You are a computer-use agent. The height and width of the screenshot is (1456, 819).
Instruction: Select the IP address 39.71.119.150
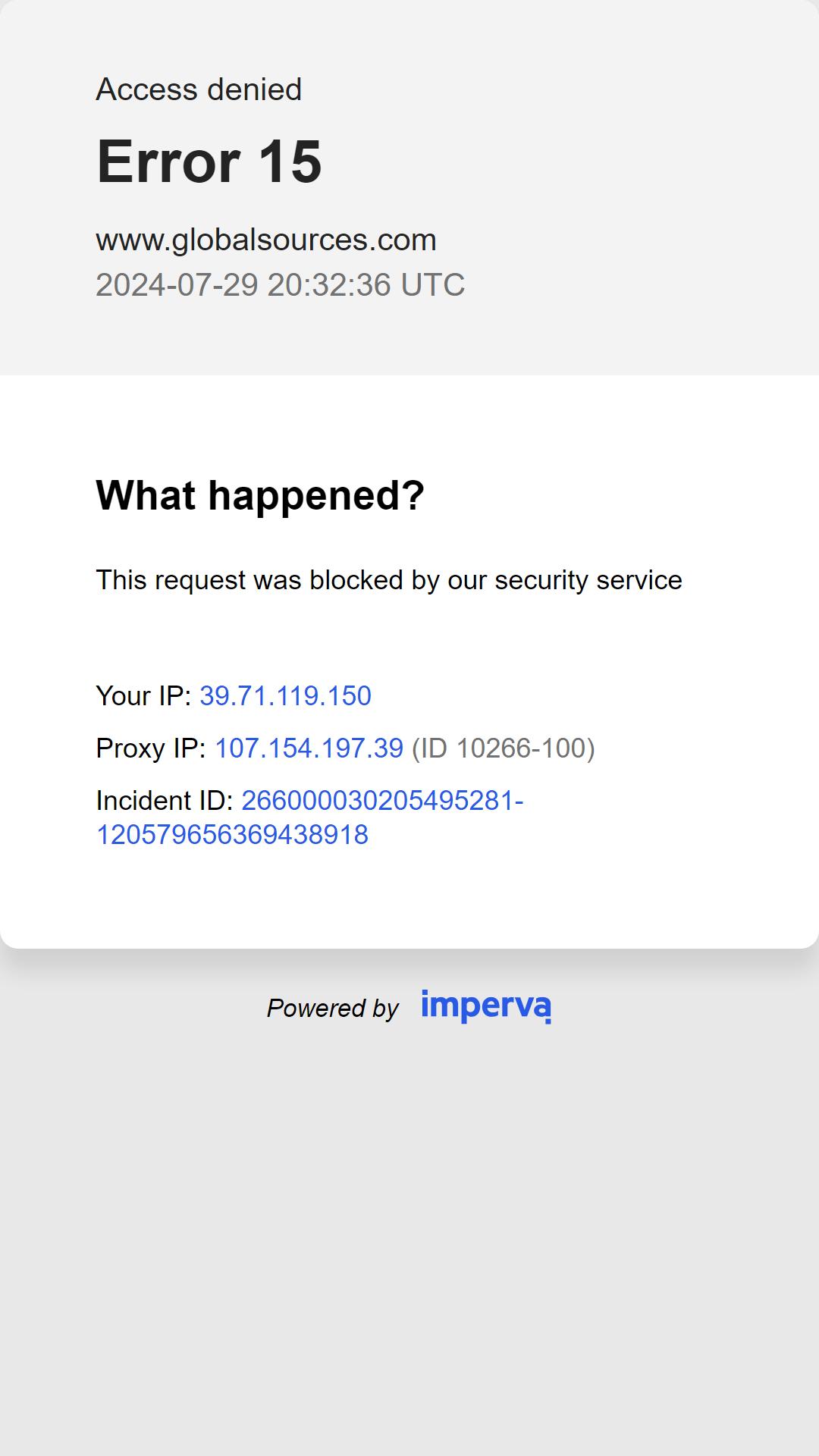(285, 696)
